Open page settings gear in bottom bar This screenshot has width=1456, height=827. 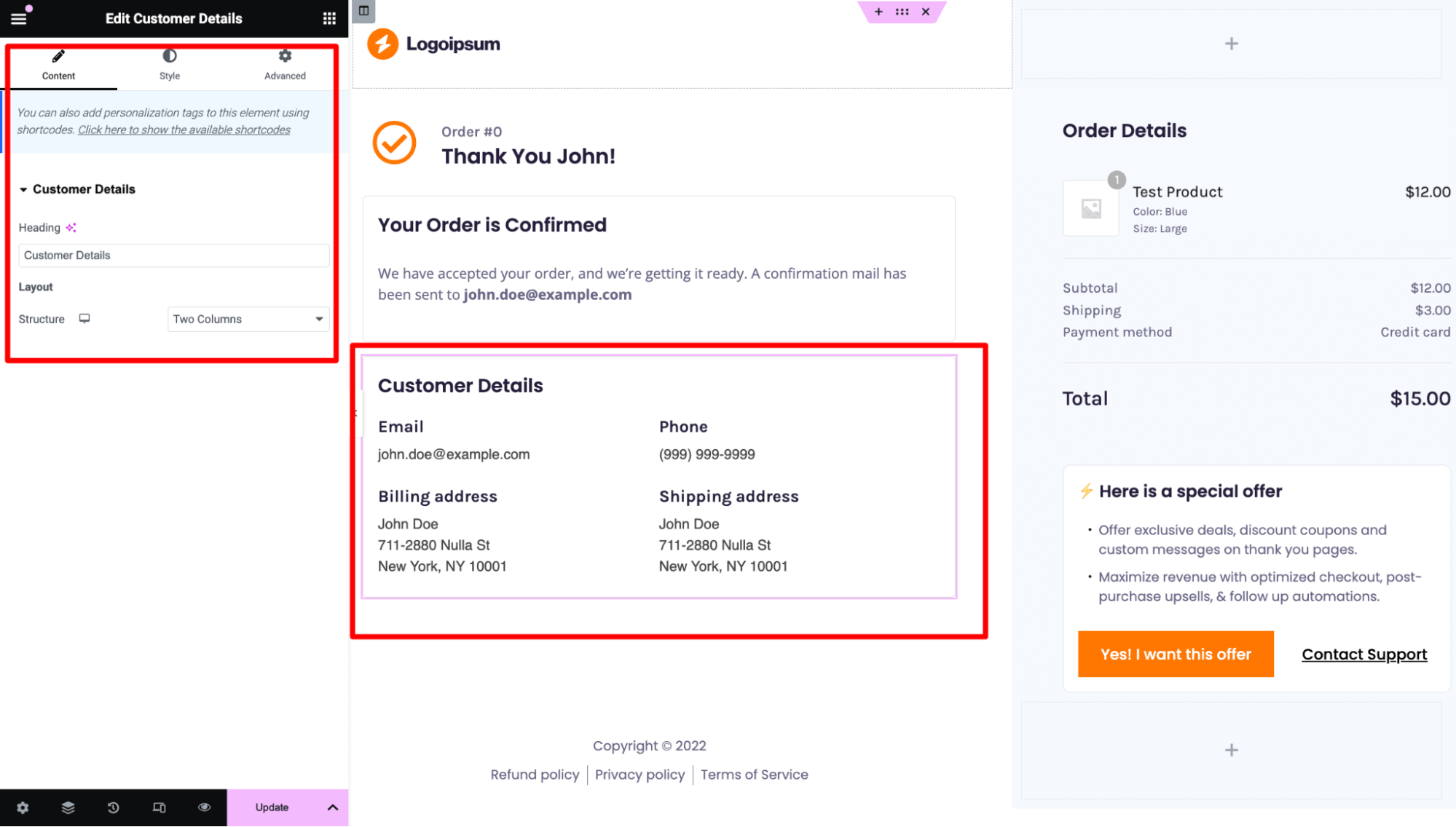23,807
